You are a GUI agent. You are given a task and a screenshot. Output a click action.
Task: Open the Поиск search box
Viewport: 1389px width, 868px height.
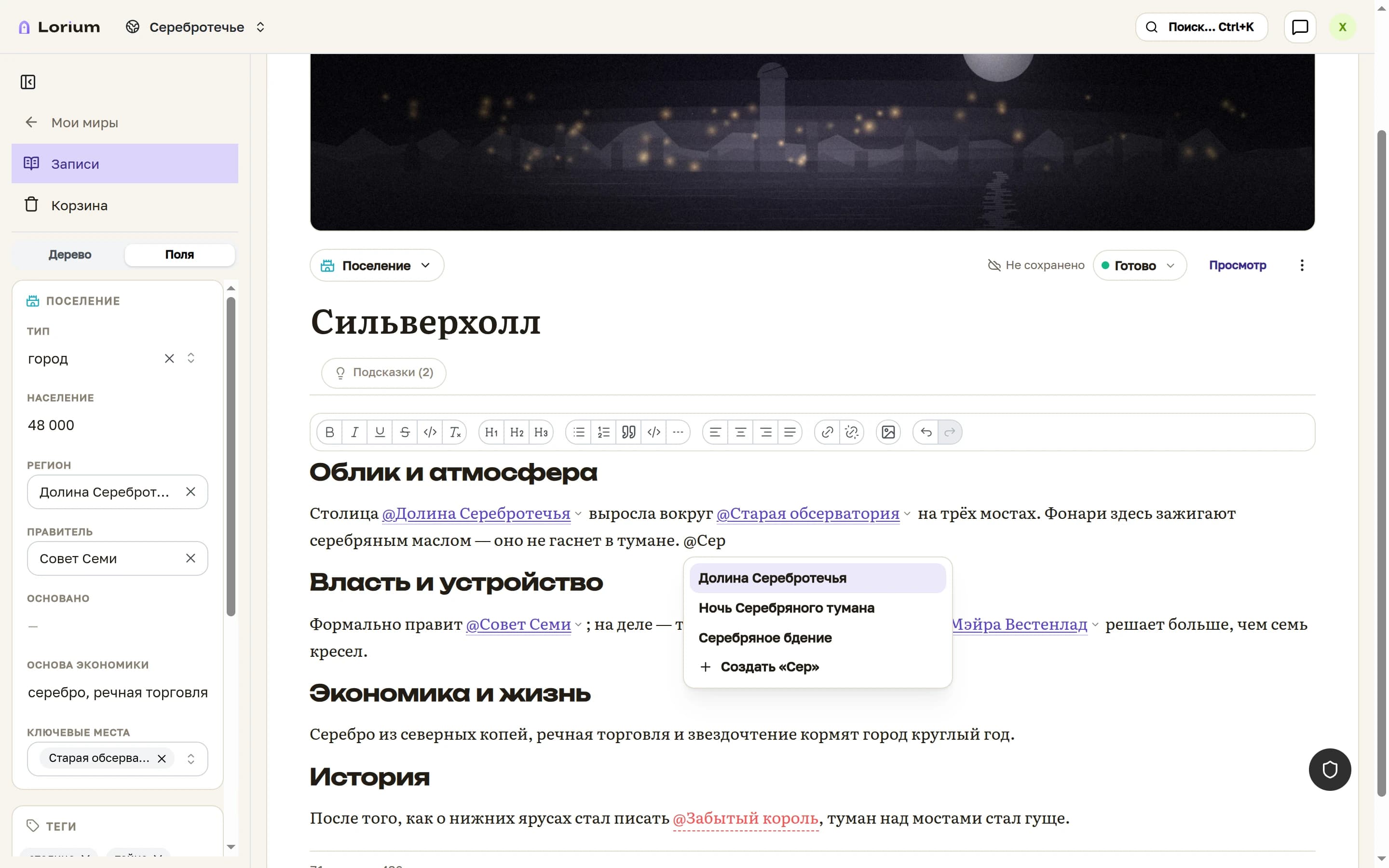tap(1201, 27)
